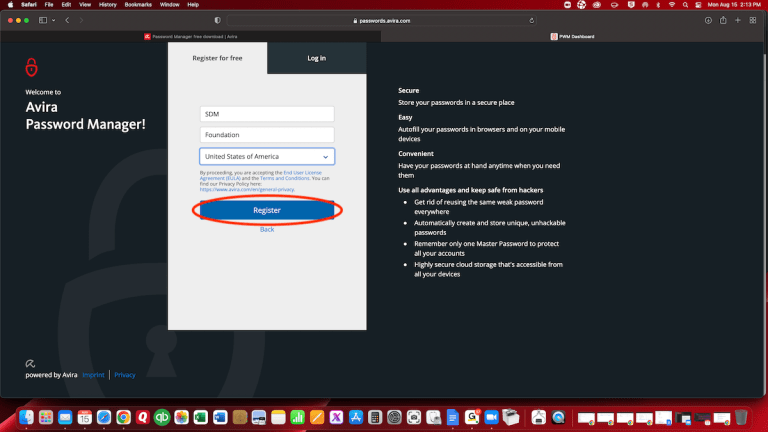Open Mail in the Dock
This screenshot has height=432, width=768.
[65, 417]
